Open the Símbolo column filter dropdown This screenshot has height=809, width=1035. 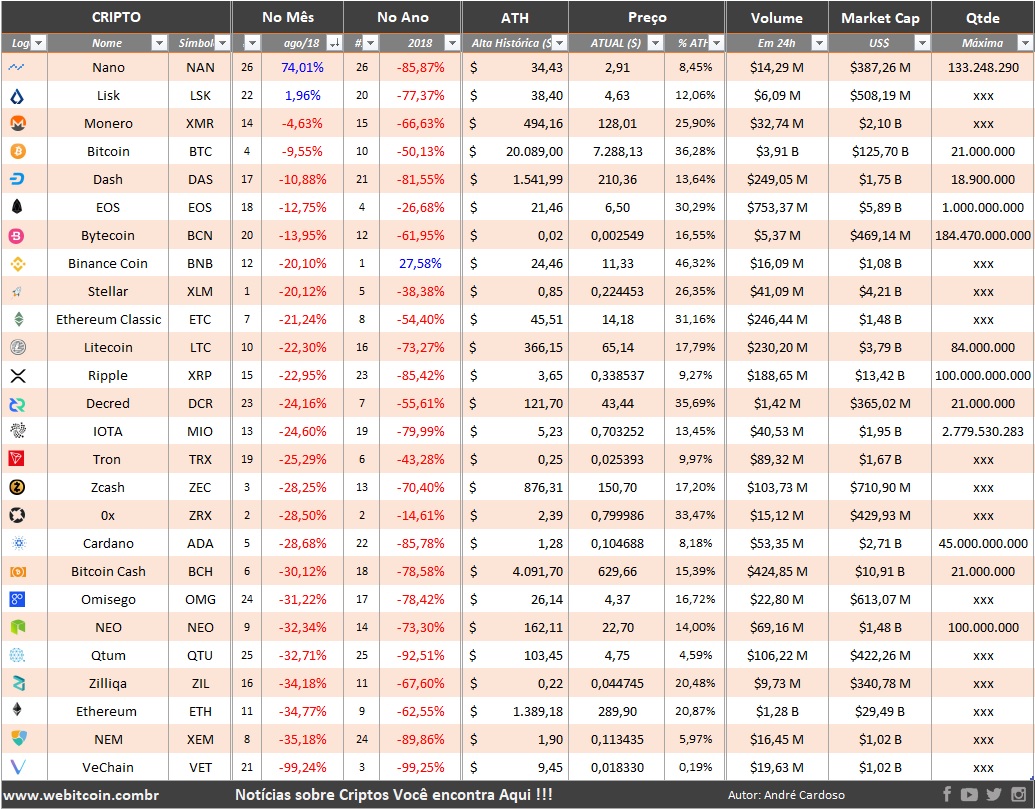[222, 43]
